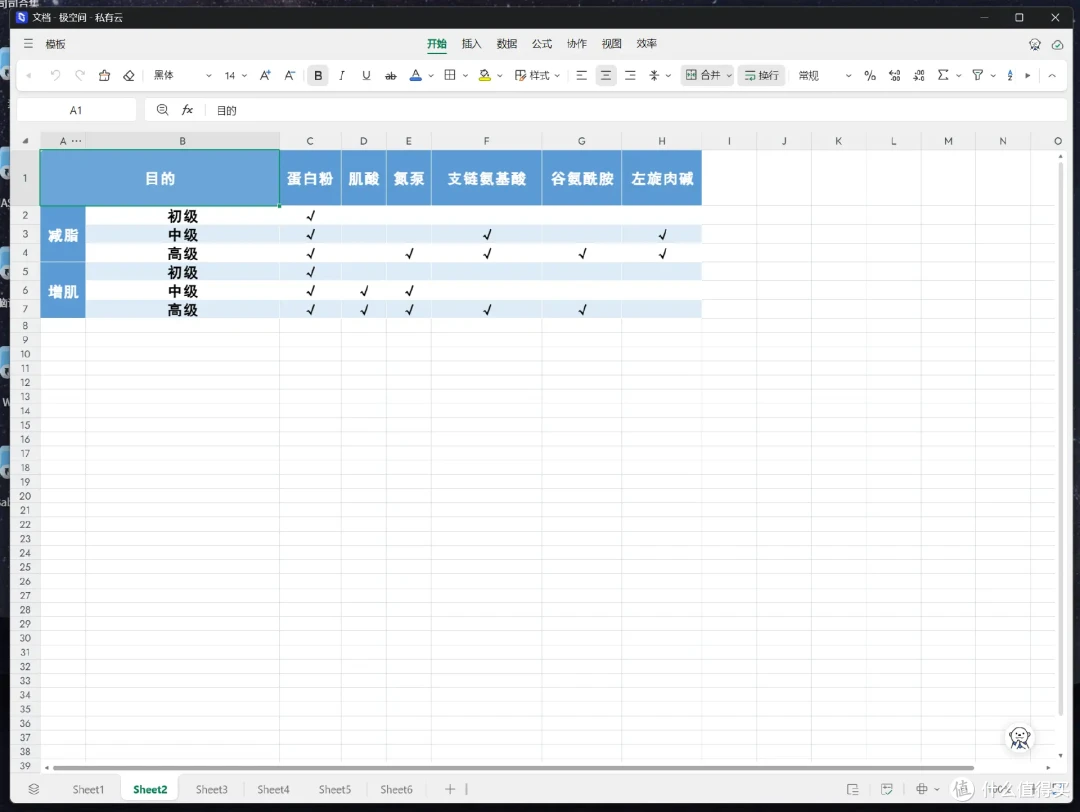The height and width of the screenshot is (812, 1080).
Task: Select the 左旋肉碱 header cell
Action: click(662, 178)
